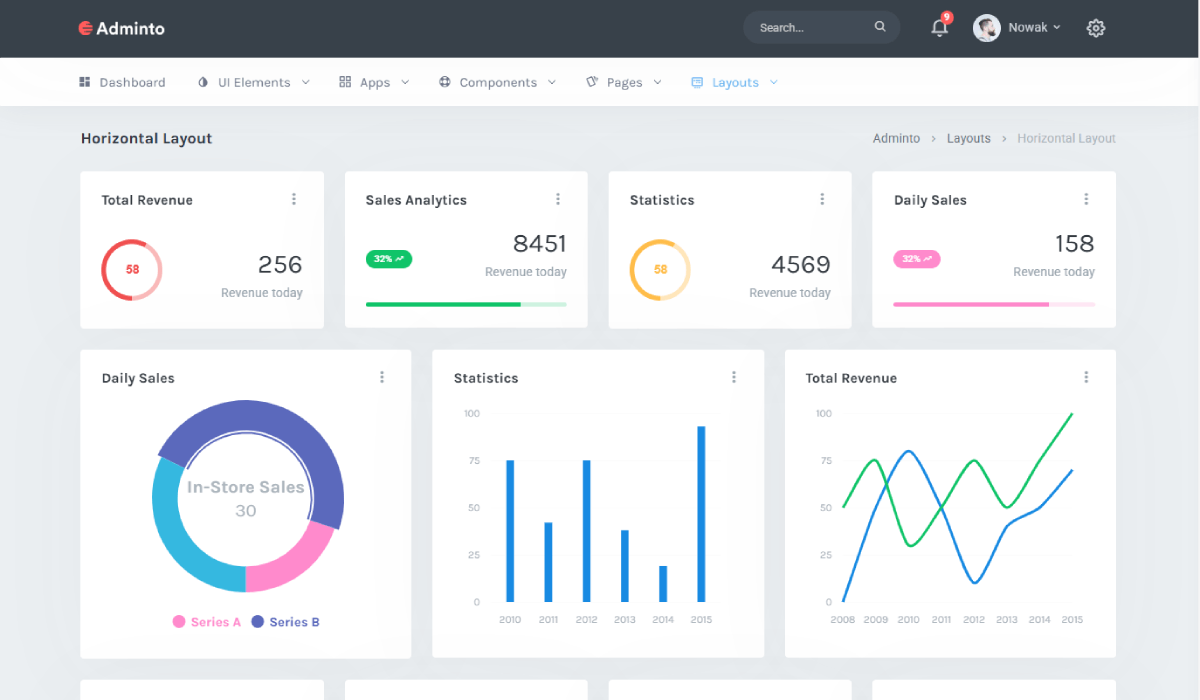Click the UI Elements half-circle icon
The image size is (1200, 700).
(204, 82)
